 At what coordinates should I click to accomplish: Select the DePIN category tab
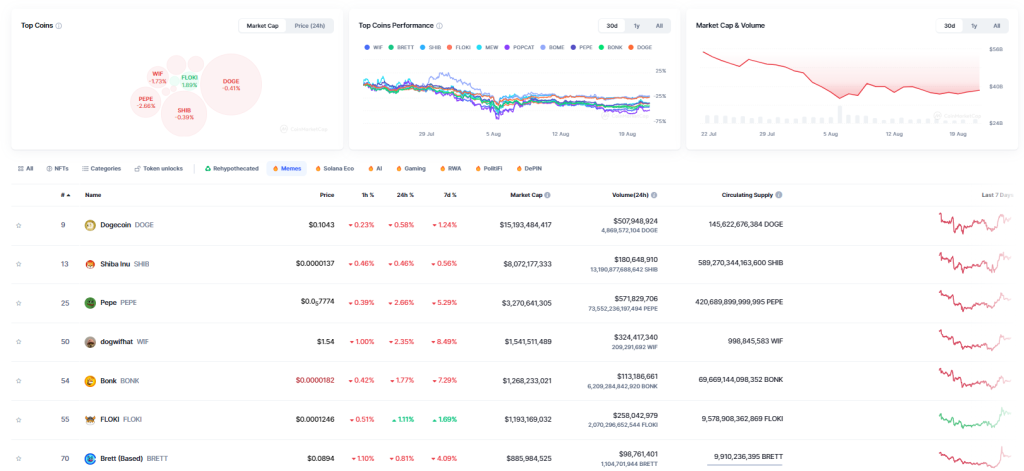[529, 169]
